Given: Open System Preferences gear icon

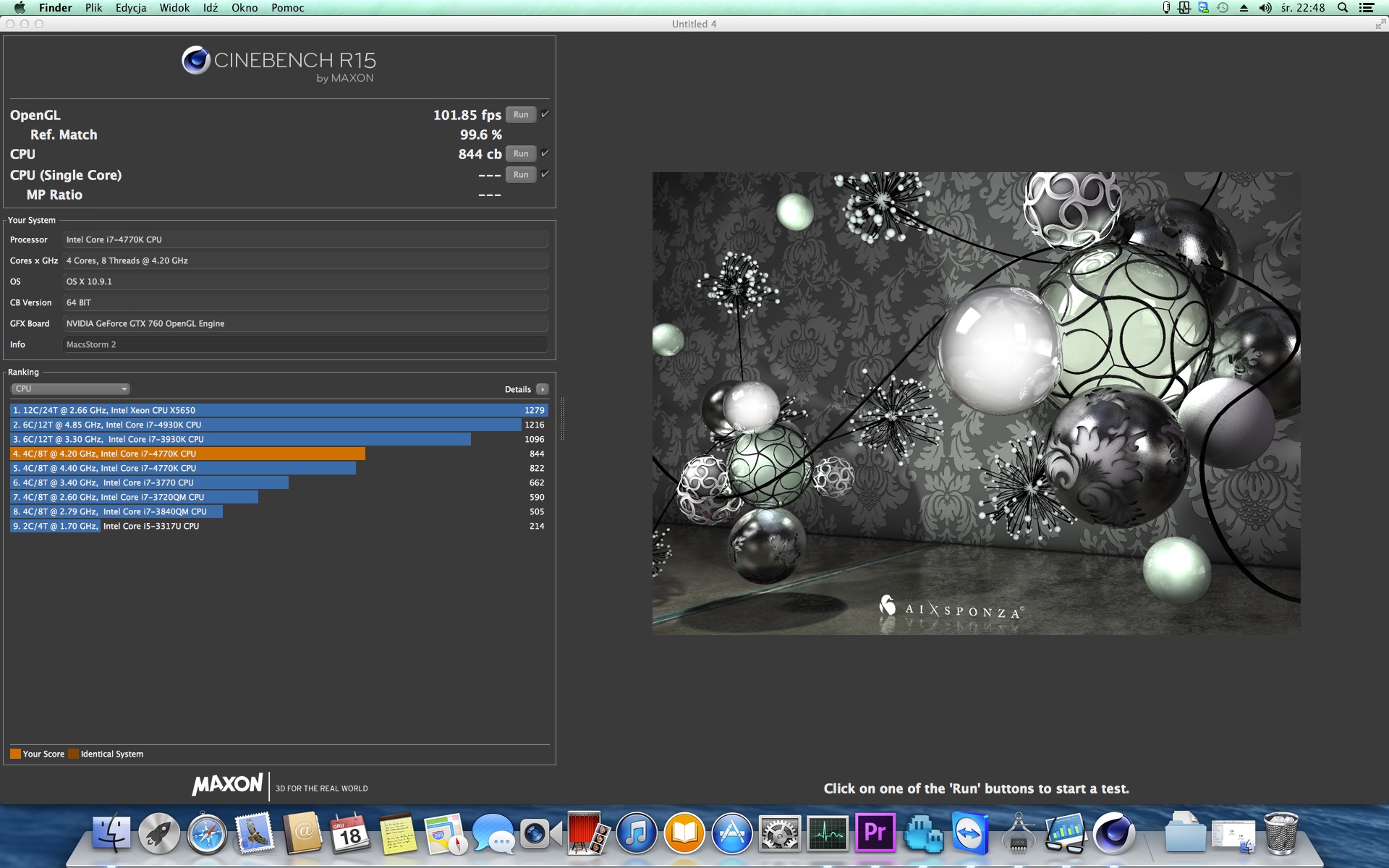Looking at the screenshot, I should (780, 833).
